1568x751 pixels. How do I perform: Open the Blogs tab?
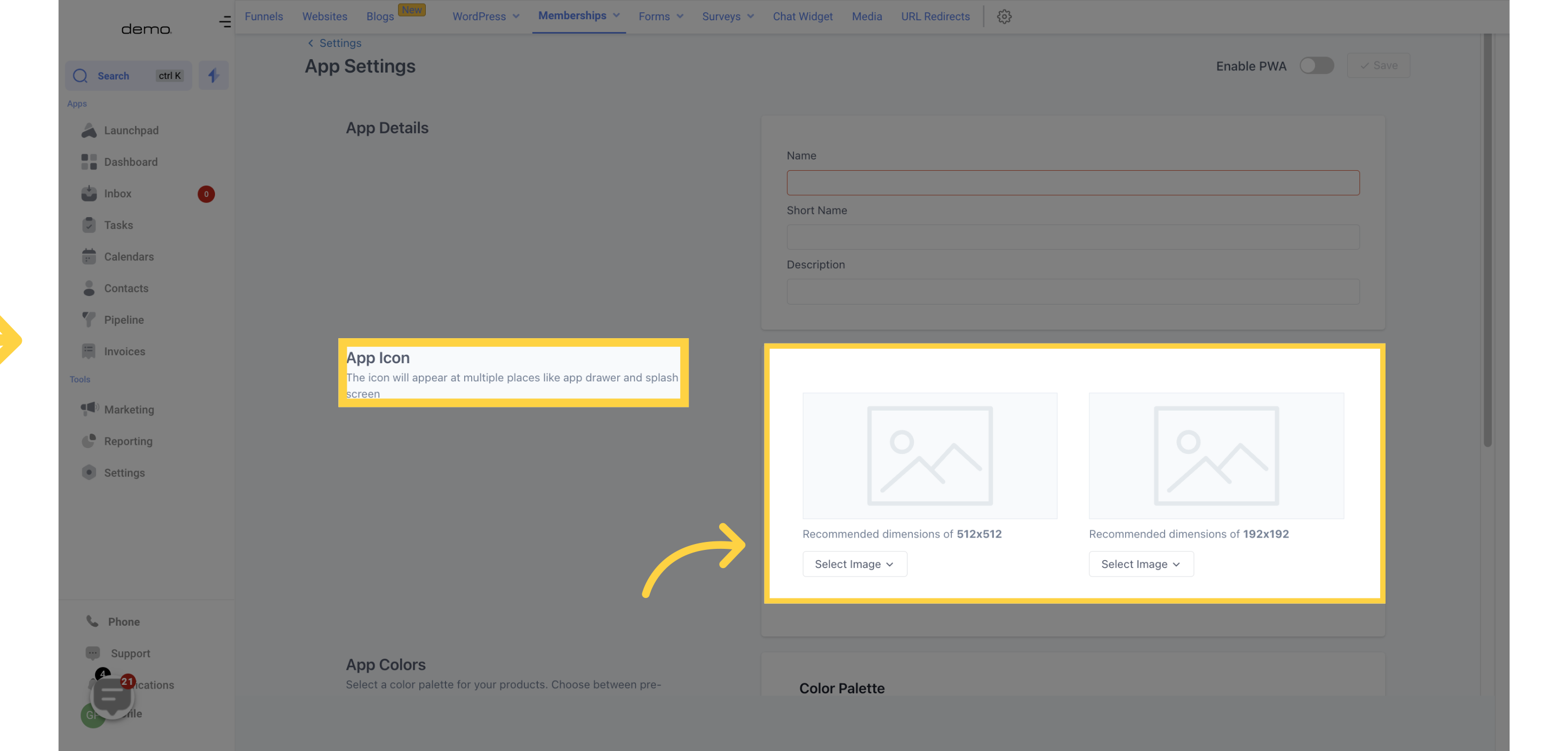point(380,17)
